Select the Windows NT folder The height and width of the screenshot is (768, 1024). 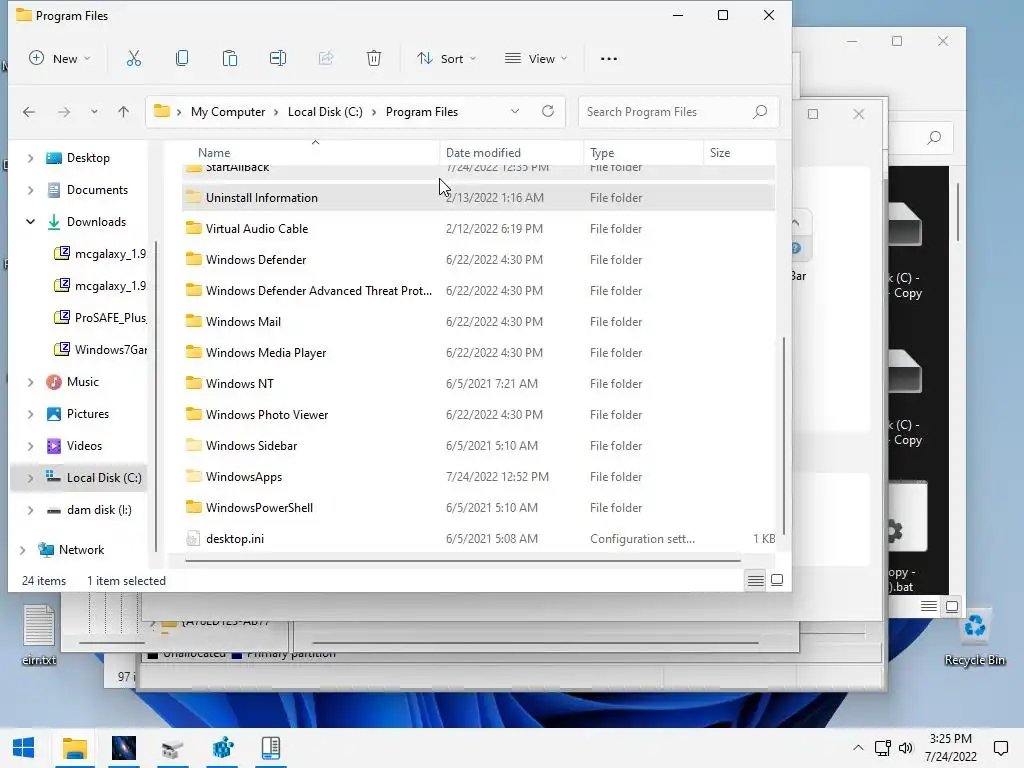pos(479,383)
